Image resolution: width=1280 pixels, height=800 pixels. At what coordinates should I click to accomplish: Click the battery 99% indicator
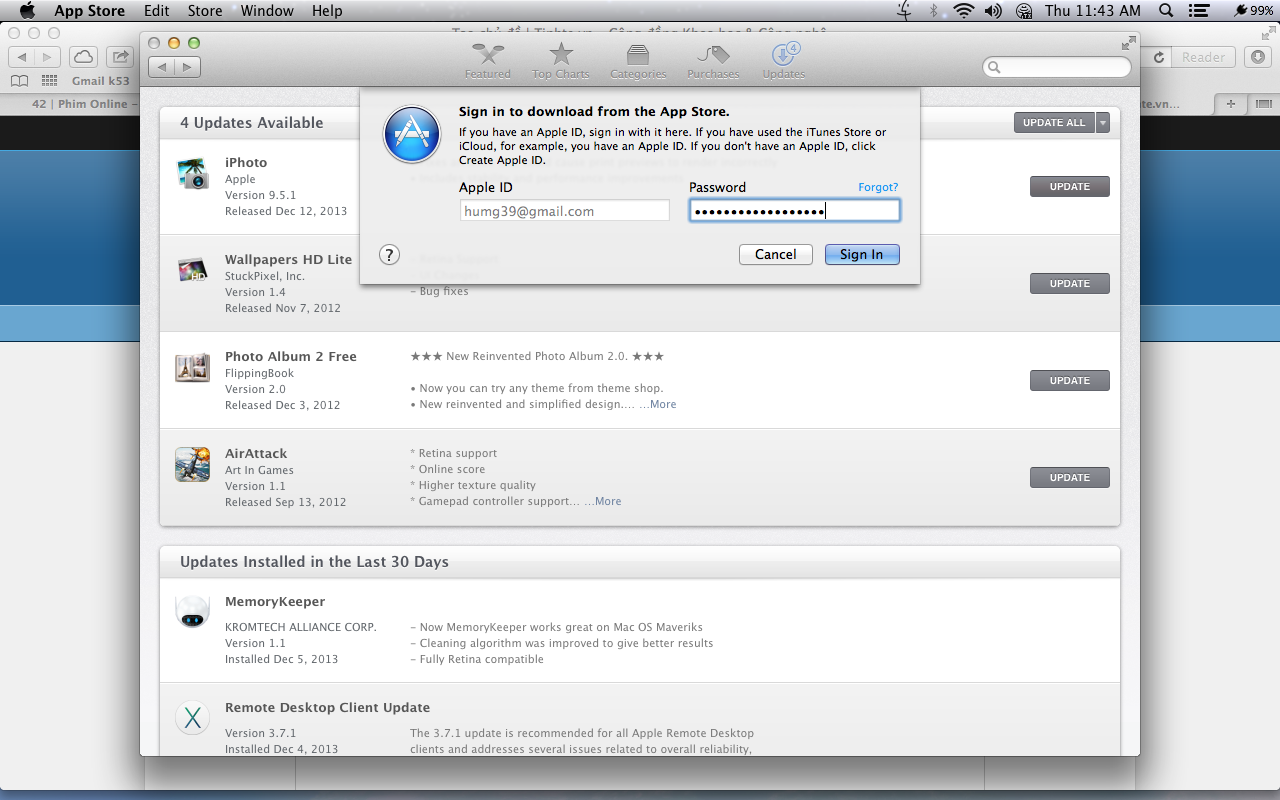point(1254,11)
